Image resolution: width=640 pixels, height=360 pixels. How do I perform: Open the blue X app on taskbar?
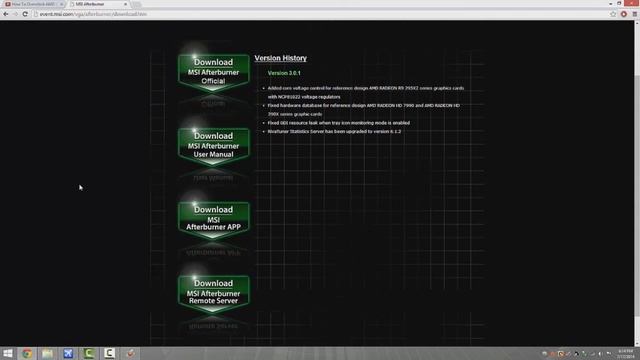[68, 353]
